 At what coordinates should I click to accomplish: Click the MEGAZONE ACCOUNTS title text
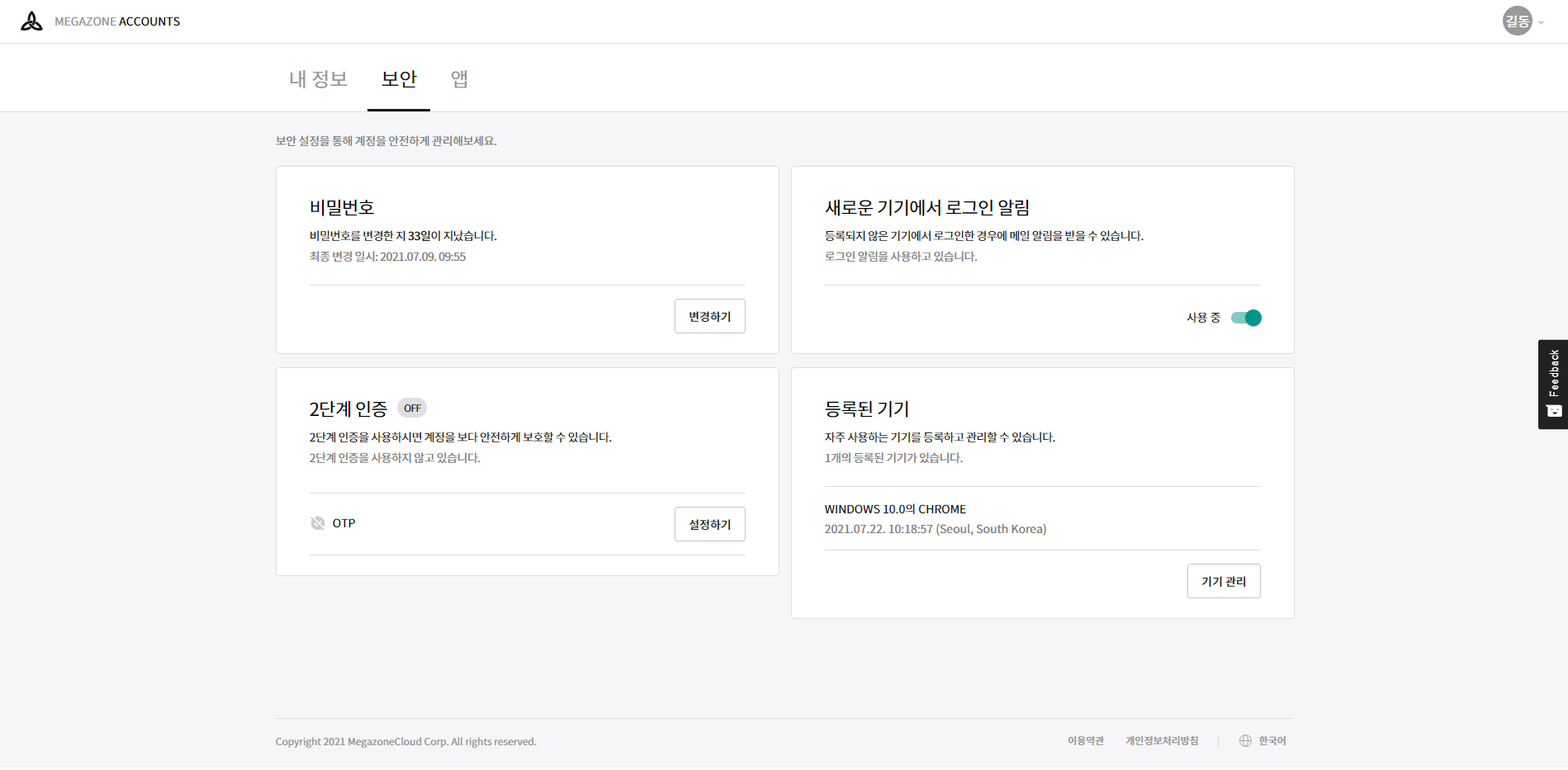coord(117,21)
